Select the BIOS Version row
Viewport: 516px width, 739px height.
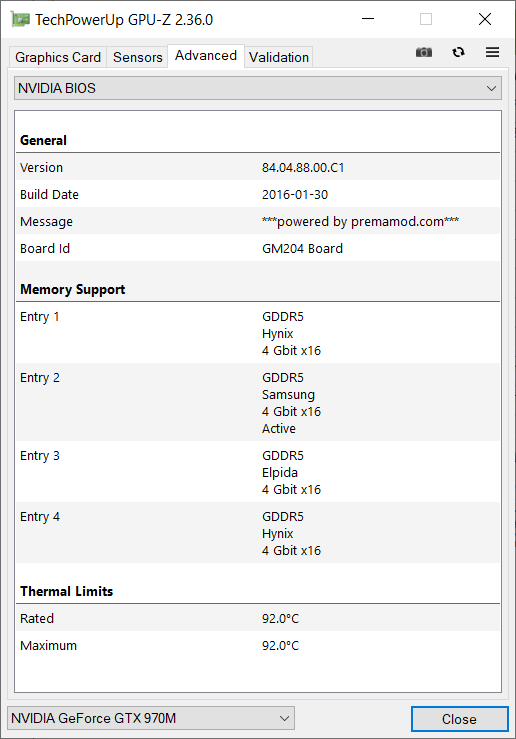(x=258, y=167)
